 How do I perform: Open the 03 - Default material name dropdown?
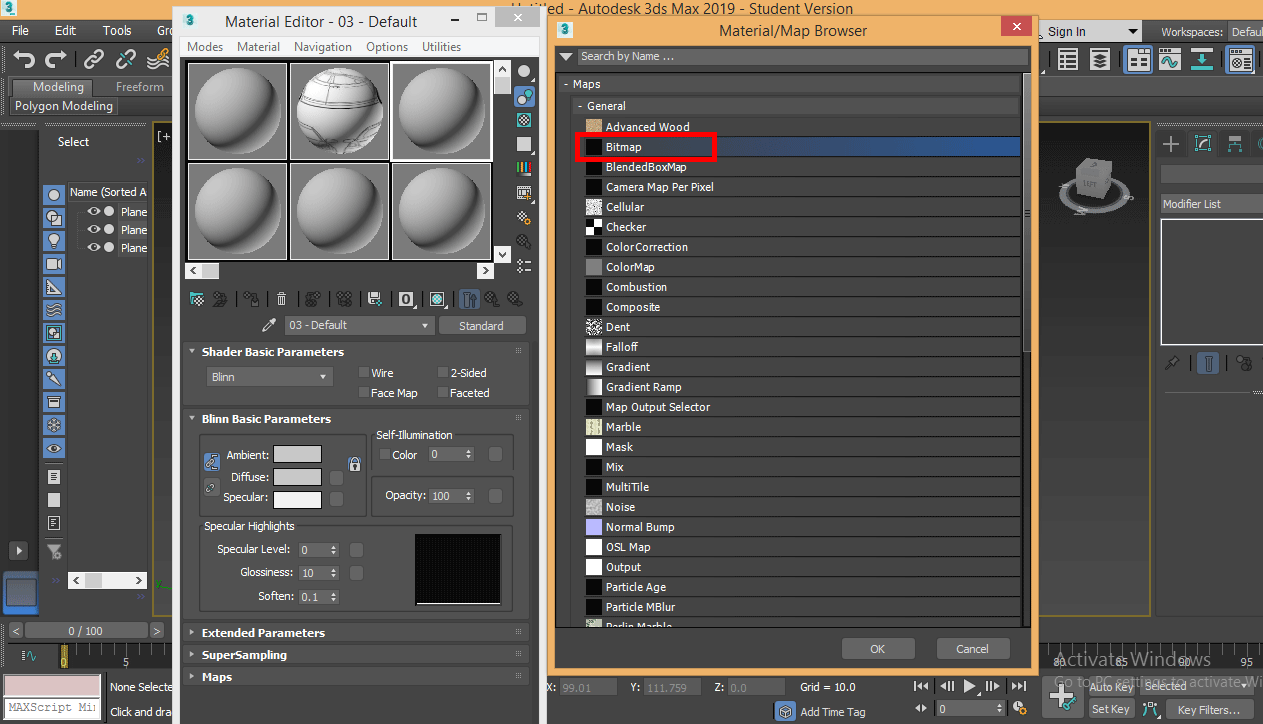click(x=359, y=325)
